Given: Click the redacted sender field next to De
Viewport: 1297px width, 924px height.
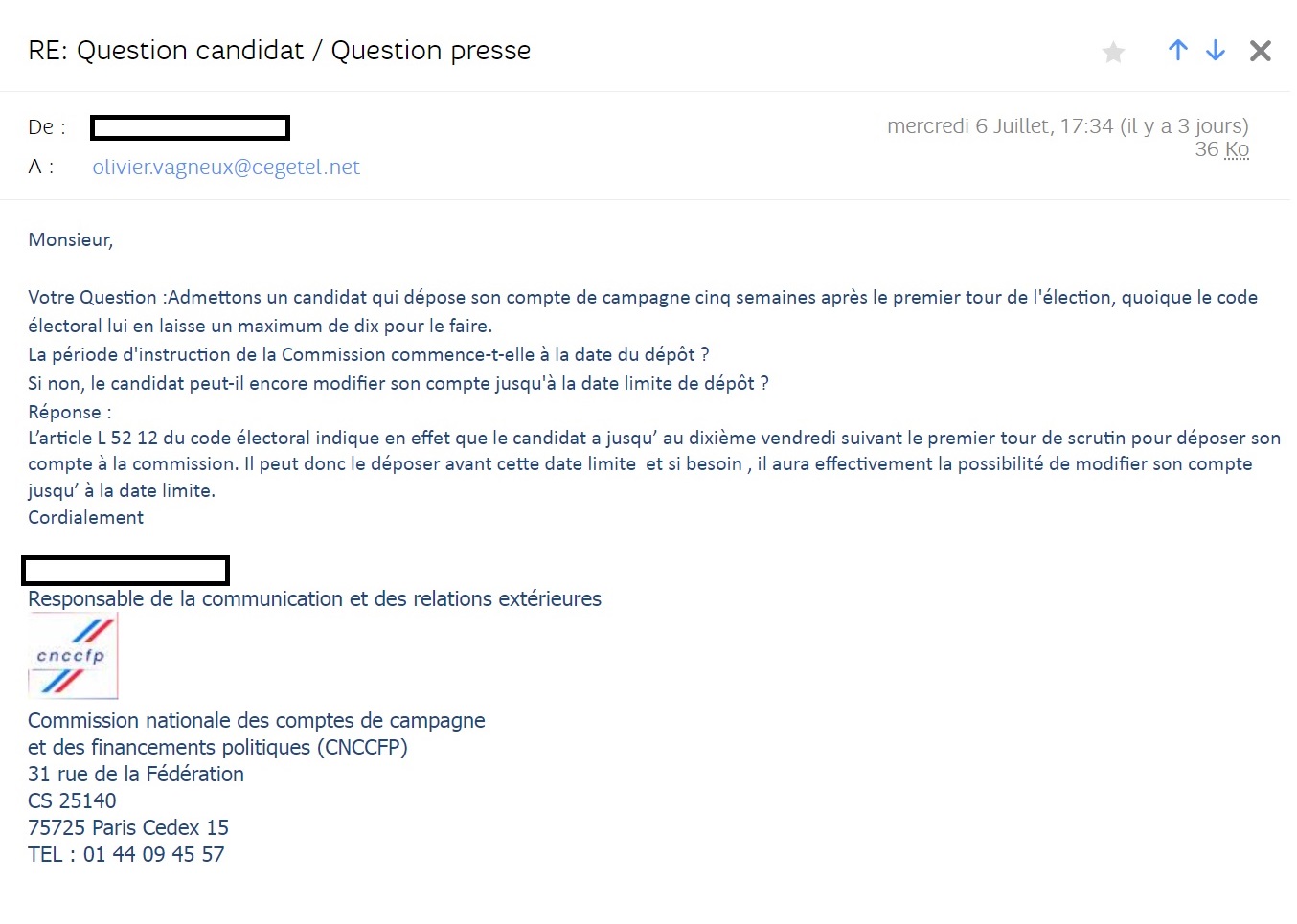Looking at the screenshot, I should coord(190,127).
